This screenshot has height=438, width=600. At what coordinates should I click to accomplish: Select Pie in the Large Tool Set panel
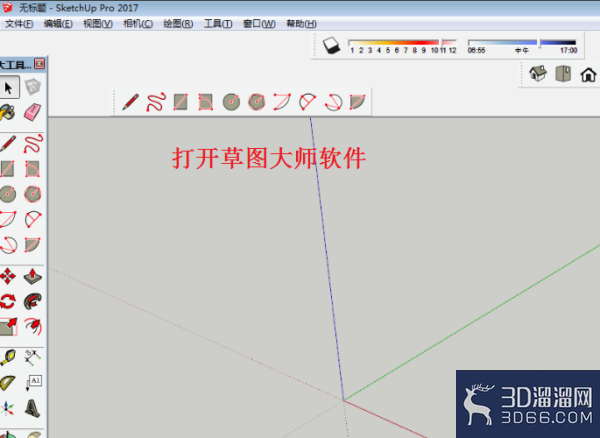[33, 245]
